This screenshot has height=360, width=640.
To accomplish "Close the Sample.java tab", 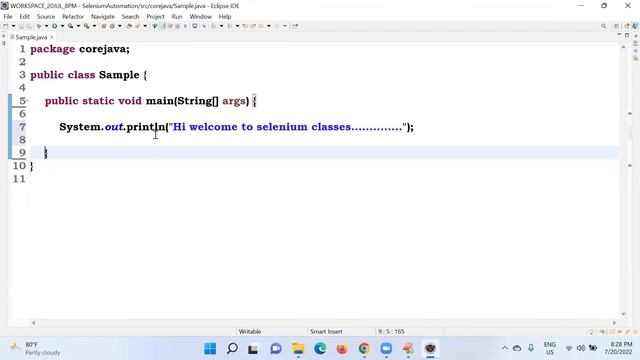I will (x=52, y=37).
